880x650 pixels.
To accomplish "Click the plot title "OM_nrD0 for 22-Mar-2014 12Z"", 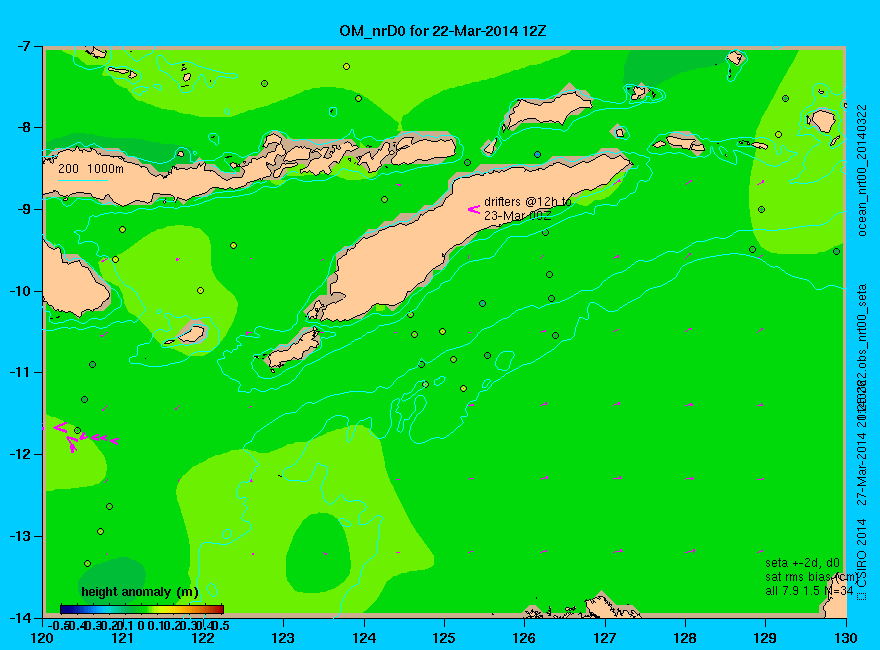I will [442, 31].
